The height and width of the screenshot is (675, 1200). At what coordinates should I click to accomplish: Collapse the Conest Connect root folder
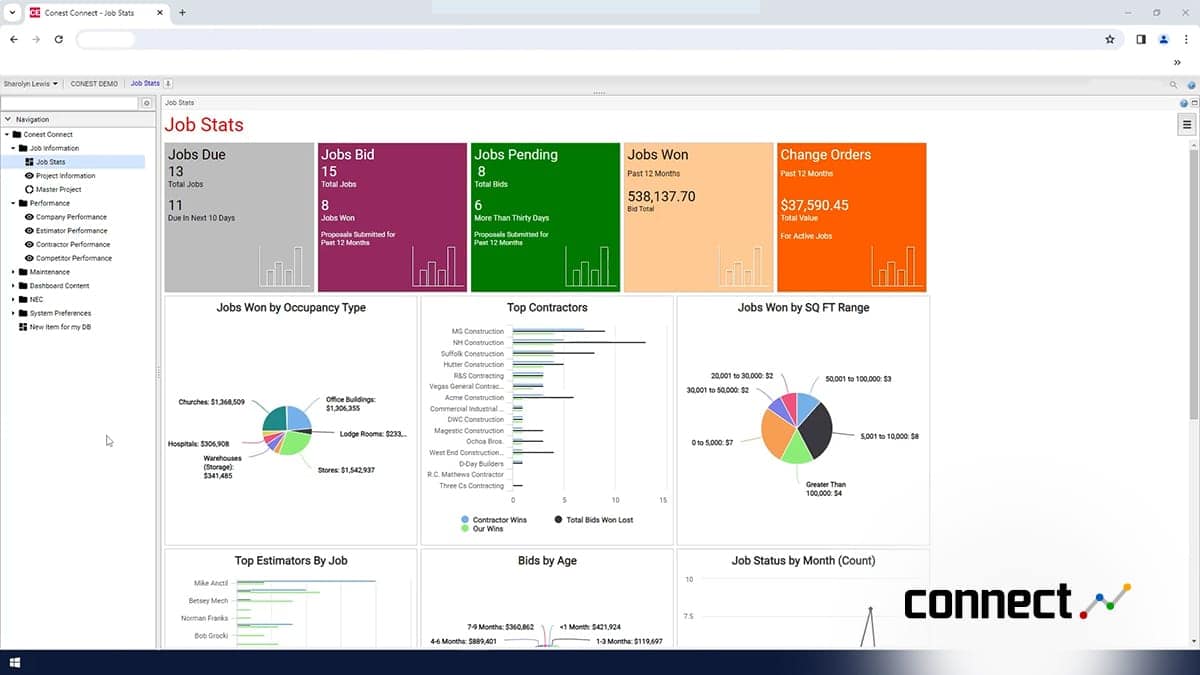pyautogui.click(x=7, y=134)
